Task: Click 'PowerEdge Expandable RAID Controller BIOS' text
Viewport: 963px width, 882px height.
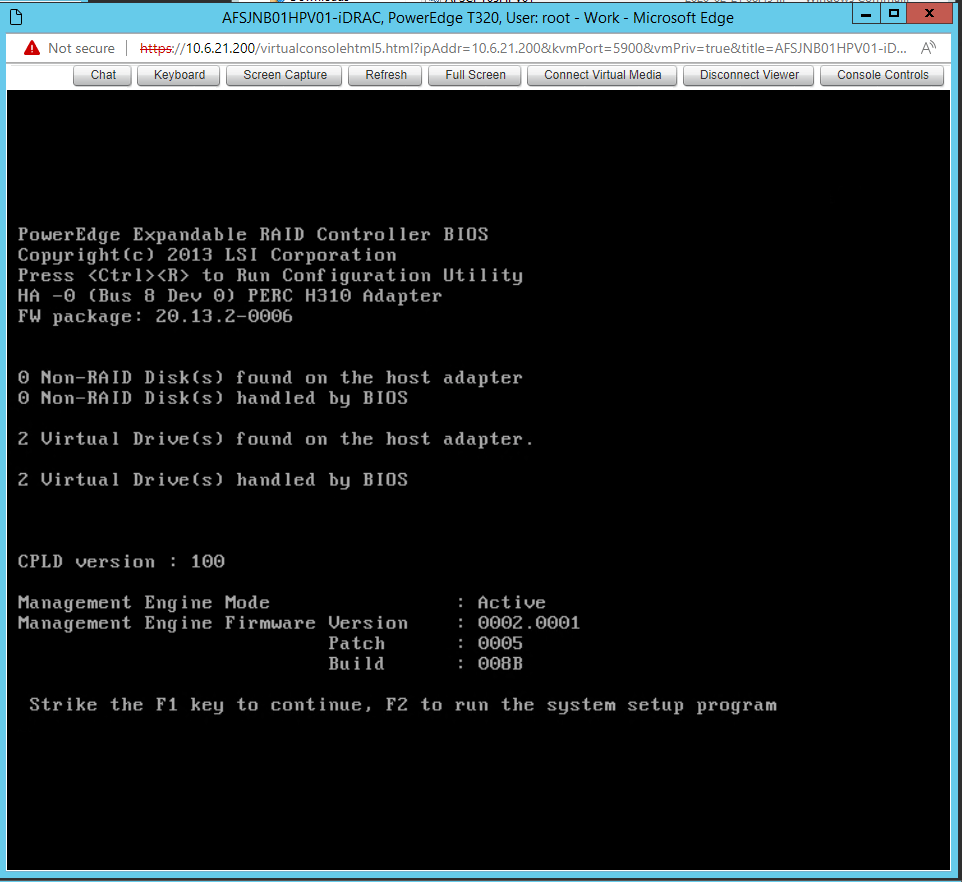Action: (x=253, y=234)
